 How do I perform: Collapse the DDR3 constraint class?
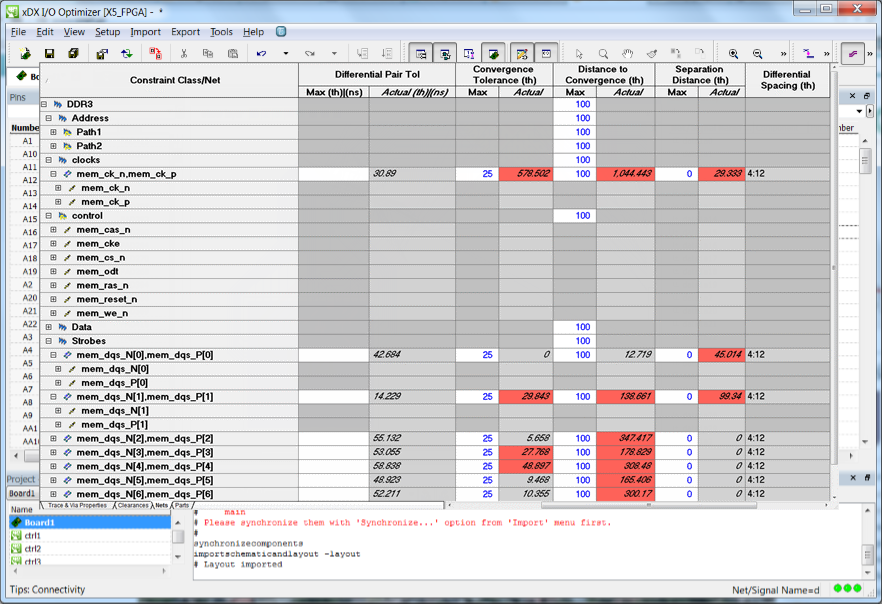tap(44, 104)
